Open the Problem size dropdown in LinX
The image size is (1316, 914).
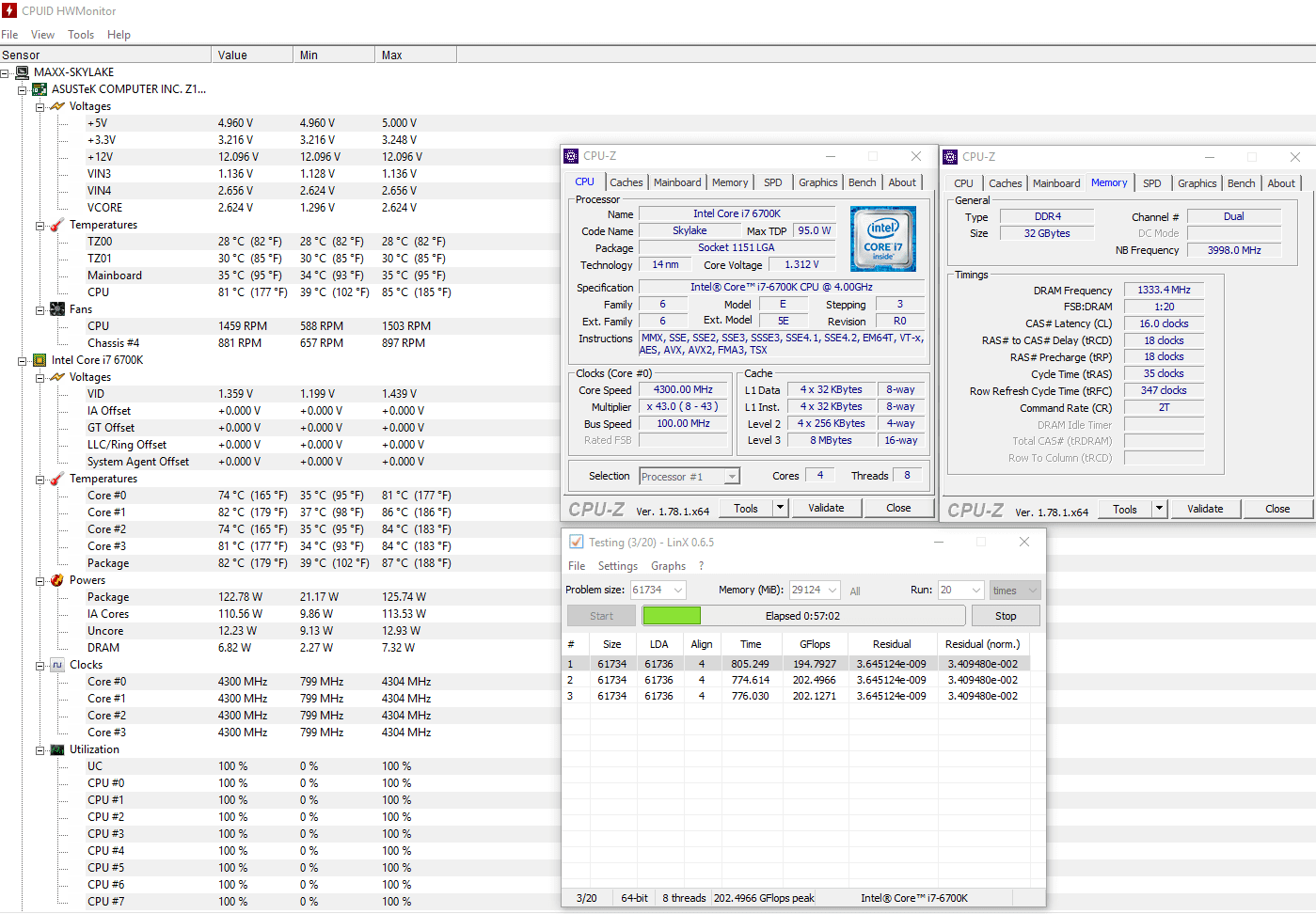point(677,591)
